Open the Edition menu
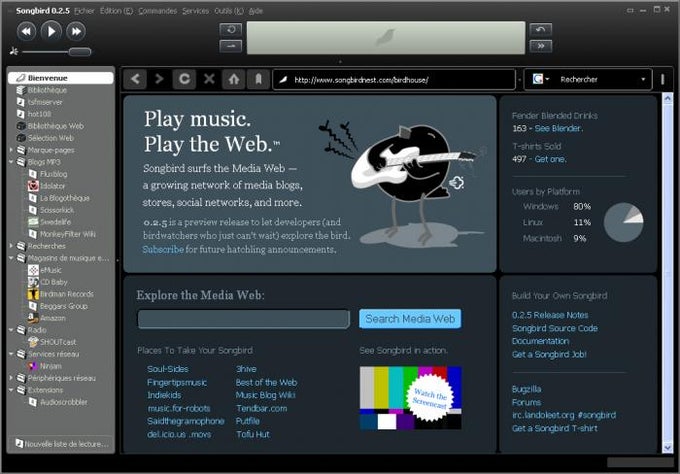The image size is (680, 474). 116,11
